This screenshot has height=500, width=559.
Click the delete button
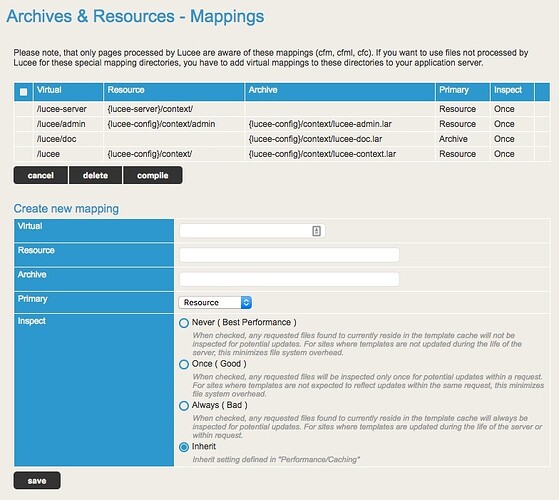click(95, 175)
